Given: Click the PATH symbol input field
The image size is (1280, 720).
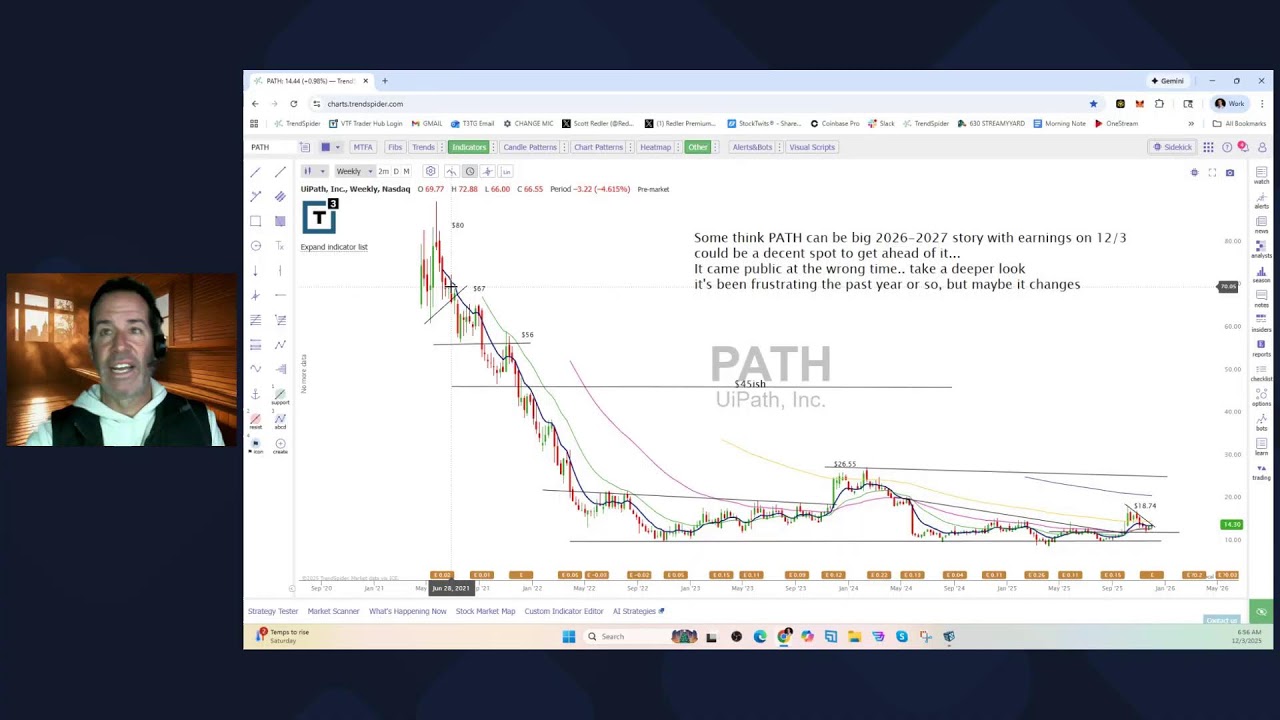Looking at the screenshot, I should pos(272,147).
